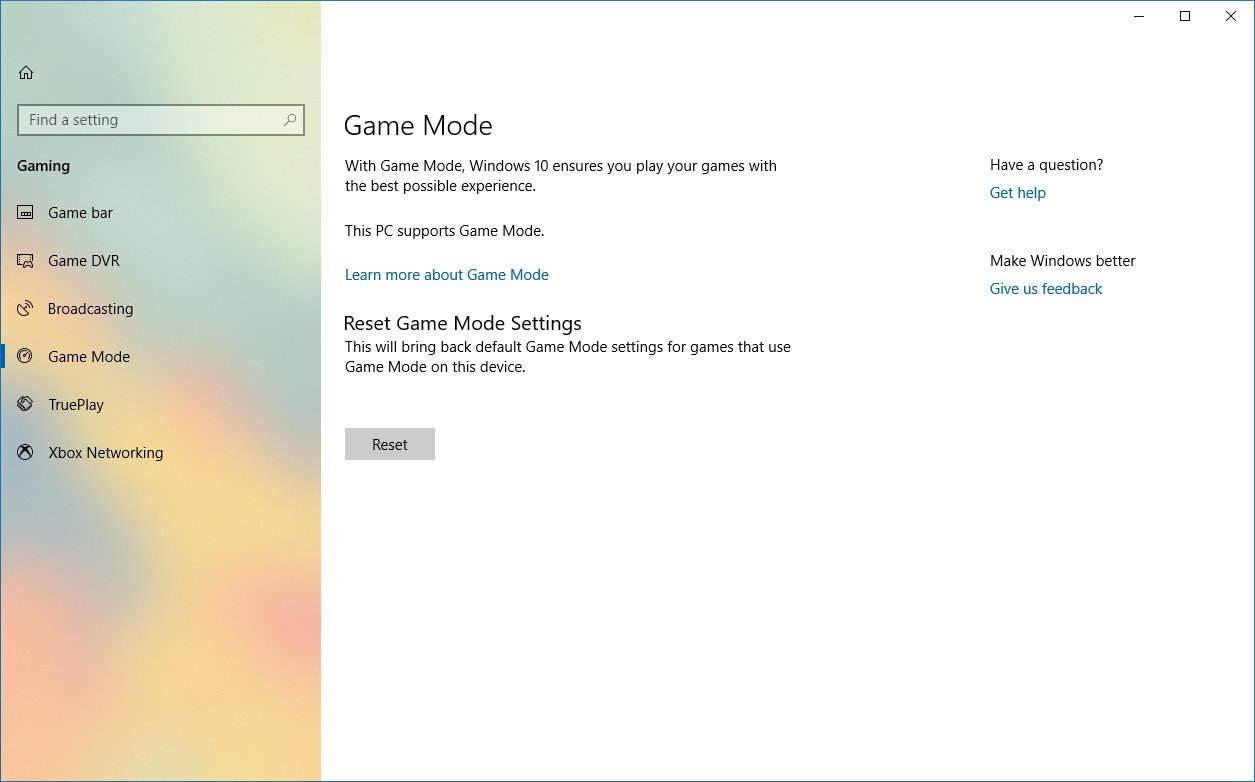
Task: Click the Game Mode page heading
Action: [x=418, y=126]
